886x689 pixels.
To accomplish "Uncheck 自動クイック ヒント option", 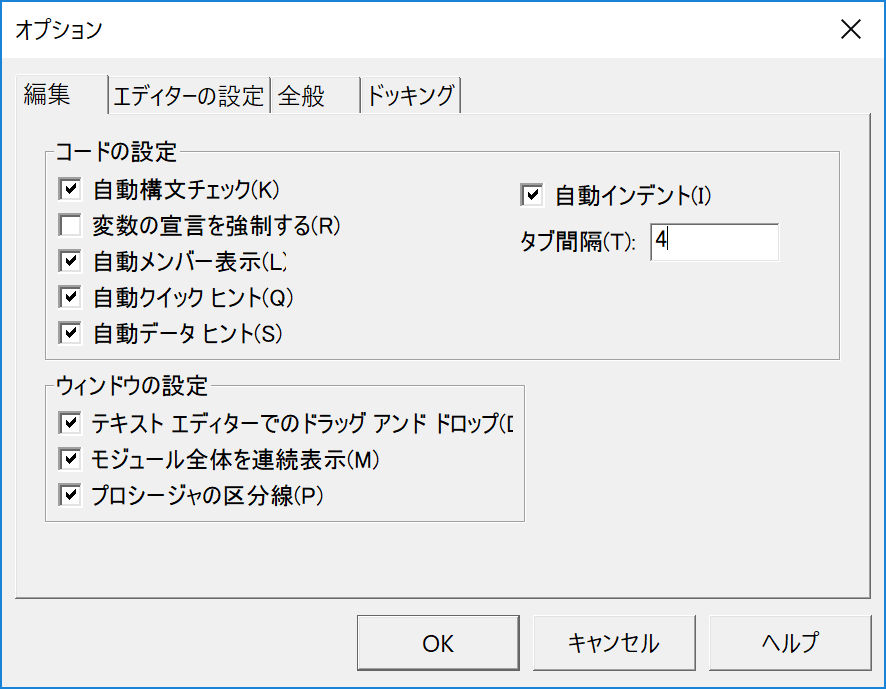I will click(70, 297).
